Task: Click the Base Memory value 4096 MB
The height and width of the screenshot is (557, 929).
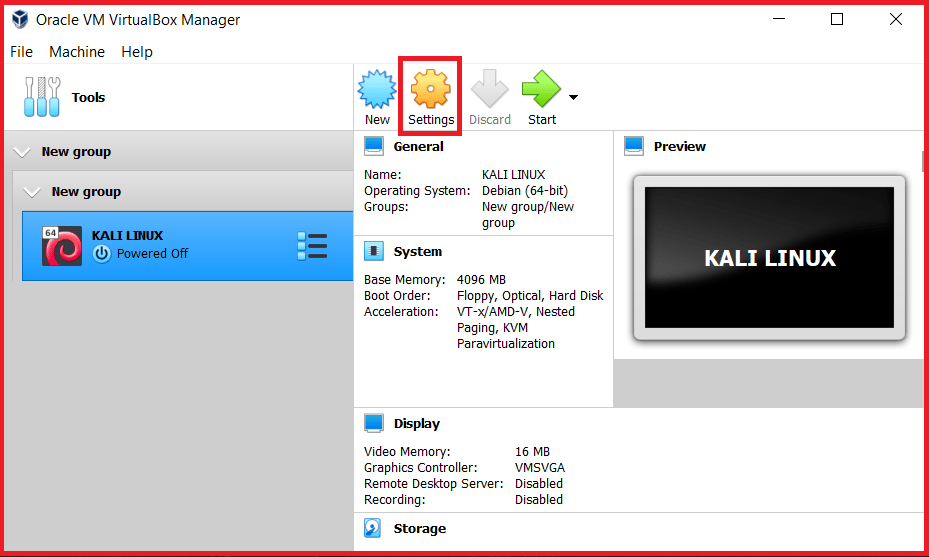Action: point(481,280)
